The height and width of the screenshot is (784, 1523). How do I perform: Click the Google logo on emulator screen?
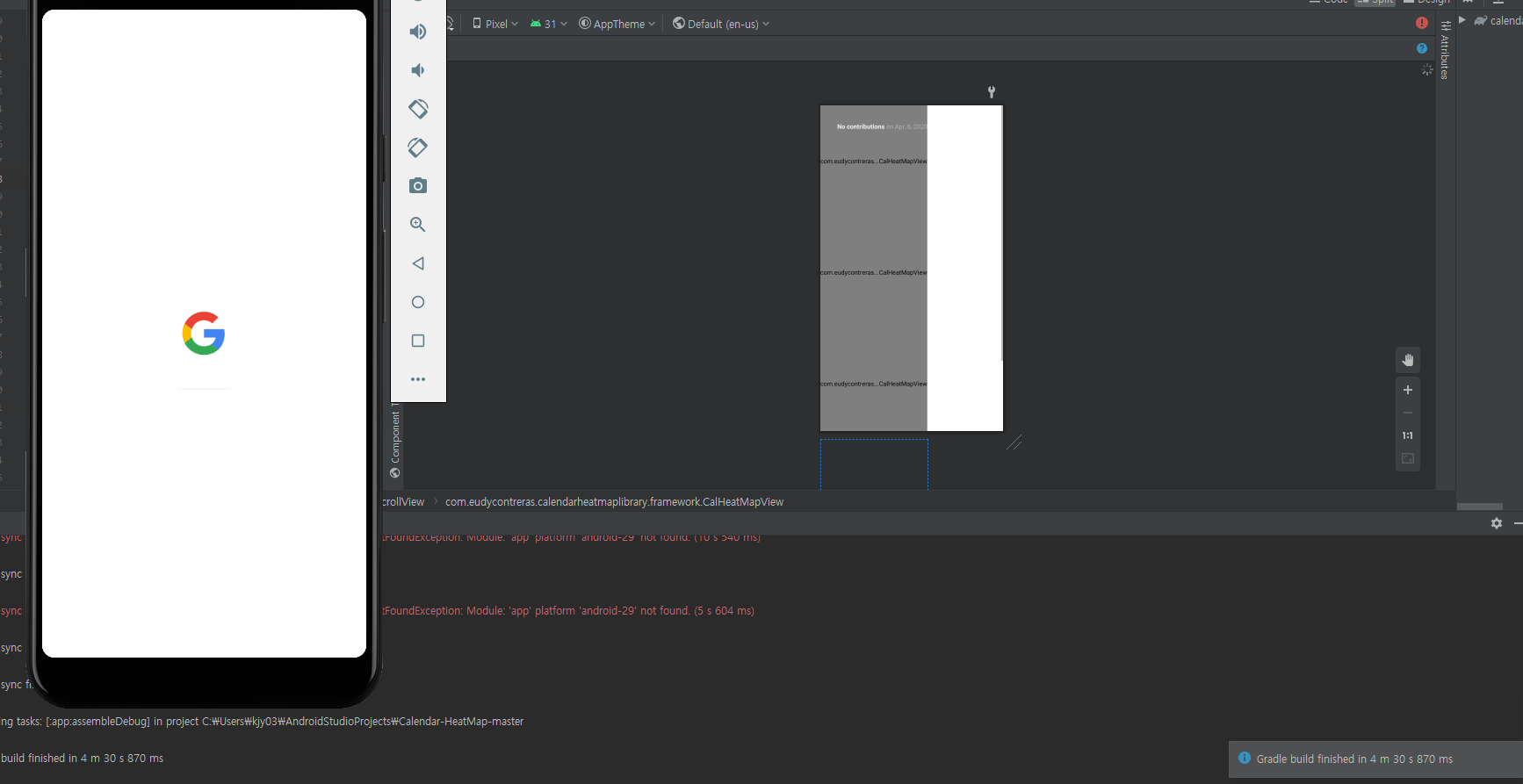[x=204, y=334]
